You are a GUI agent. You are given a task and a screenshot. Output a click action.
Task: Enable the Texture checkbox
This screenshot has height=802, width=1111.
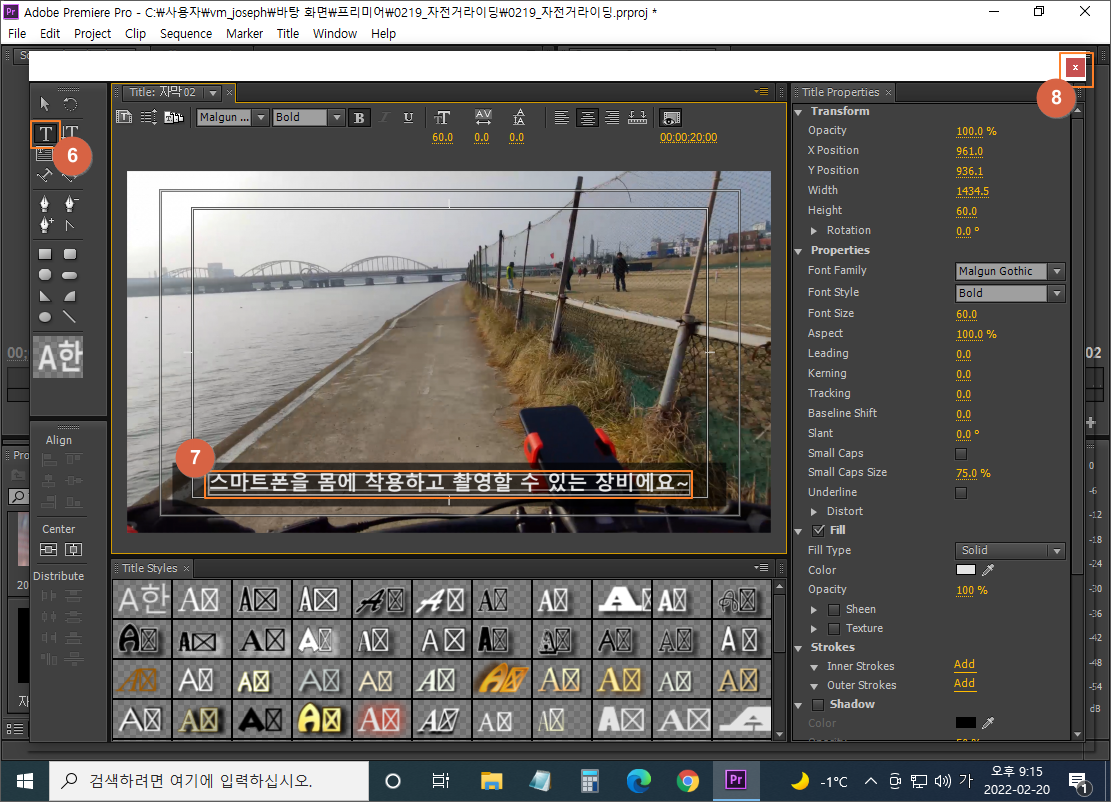pos(834,628)
